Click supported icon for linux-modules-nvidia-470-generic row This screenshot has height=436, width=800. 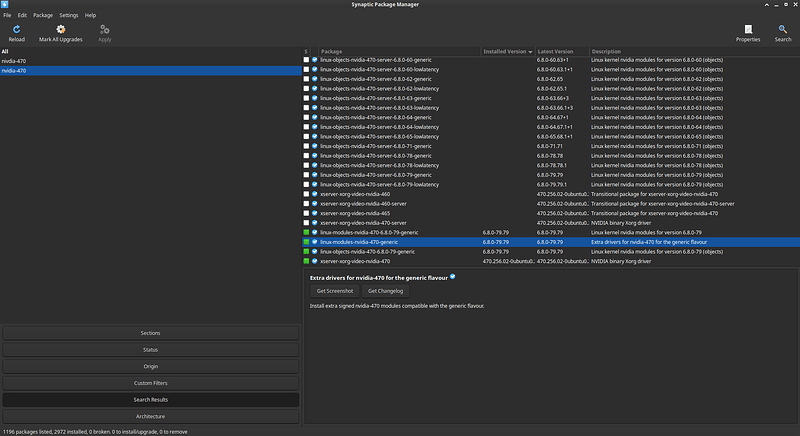(315, 242)
